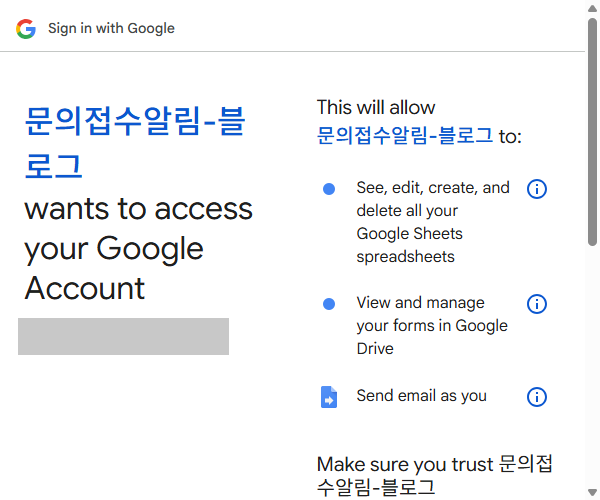Open the large 문의접수알림-블로그 app name link
The height and width of the screenshot is (500, 600).
(x=135, y=143)
